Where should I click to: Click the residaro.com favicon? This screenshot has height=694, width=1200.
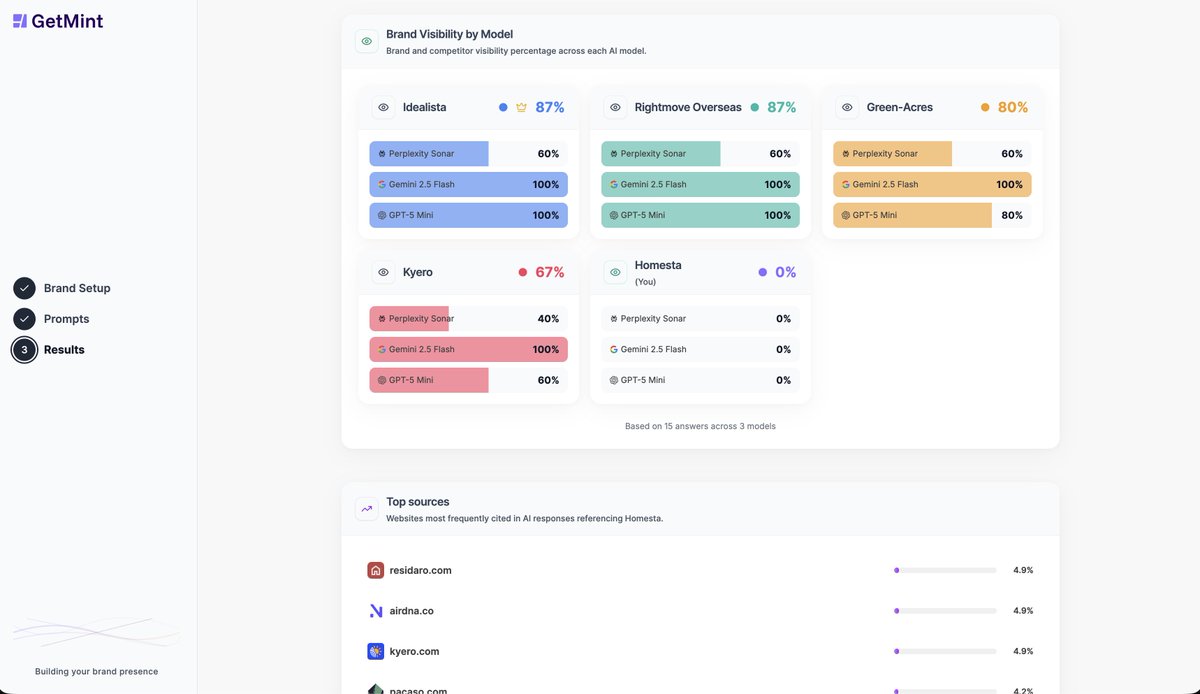[375, 570]
